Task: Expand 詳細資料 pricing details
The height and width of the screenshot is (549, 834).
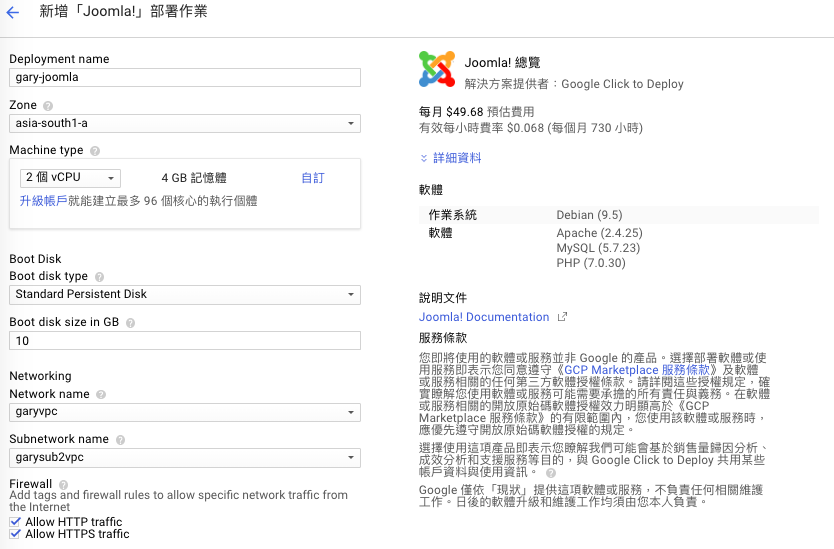Action: (451, 158)
